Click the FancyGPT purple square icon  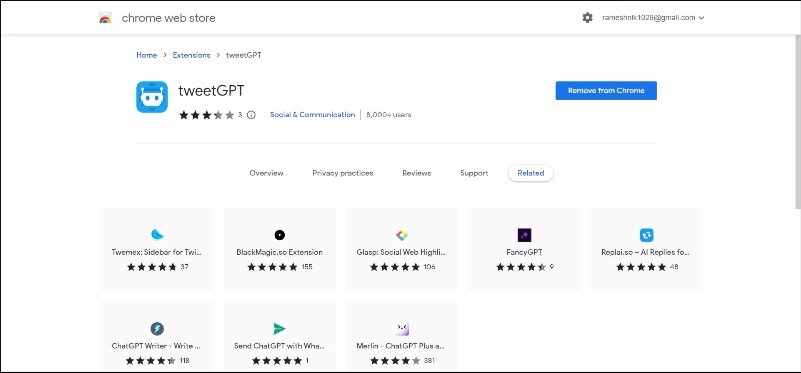point(525,235)
